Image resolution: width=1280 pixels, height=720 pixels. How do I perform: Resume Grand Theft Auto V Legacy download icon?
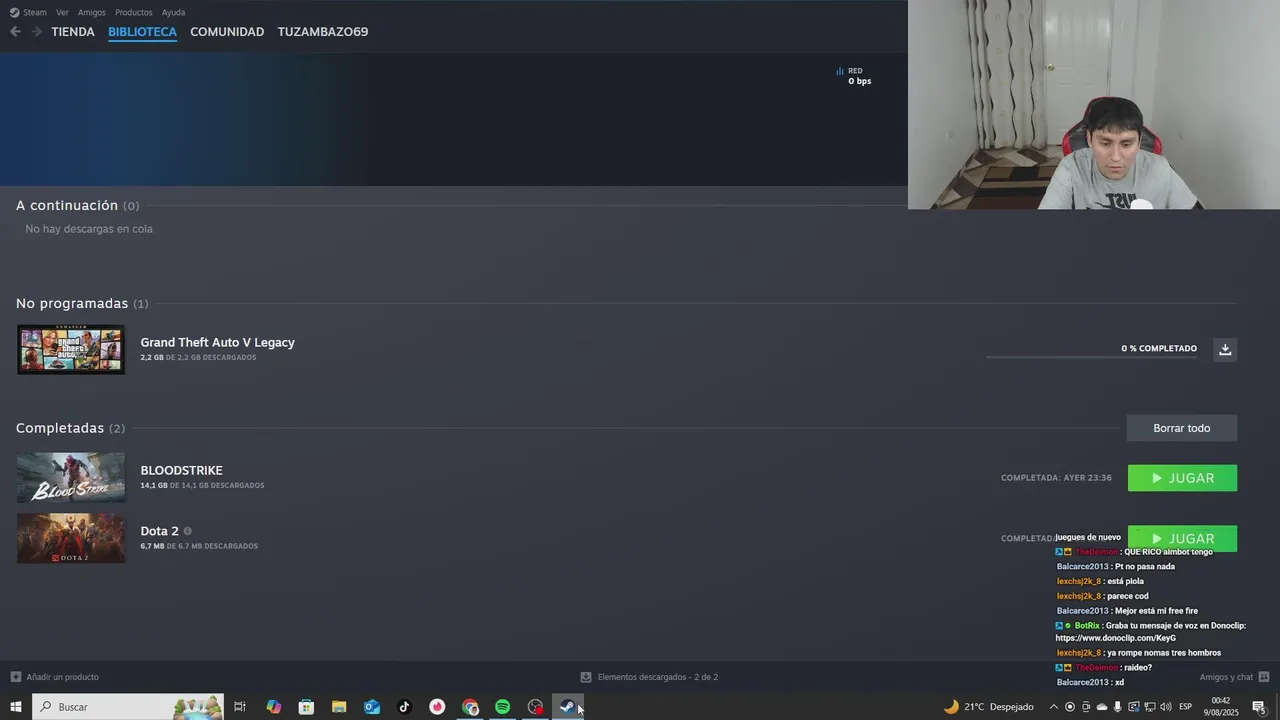[1225, 349]
